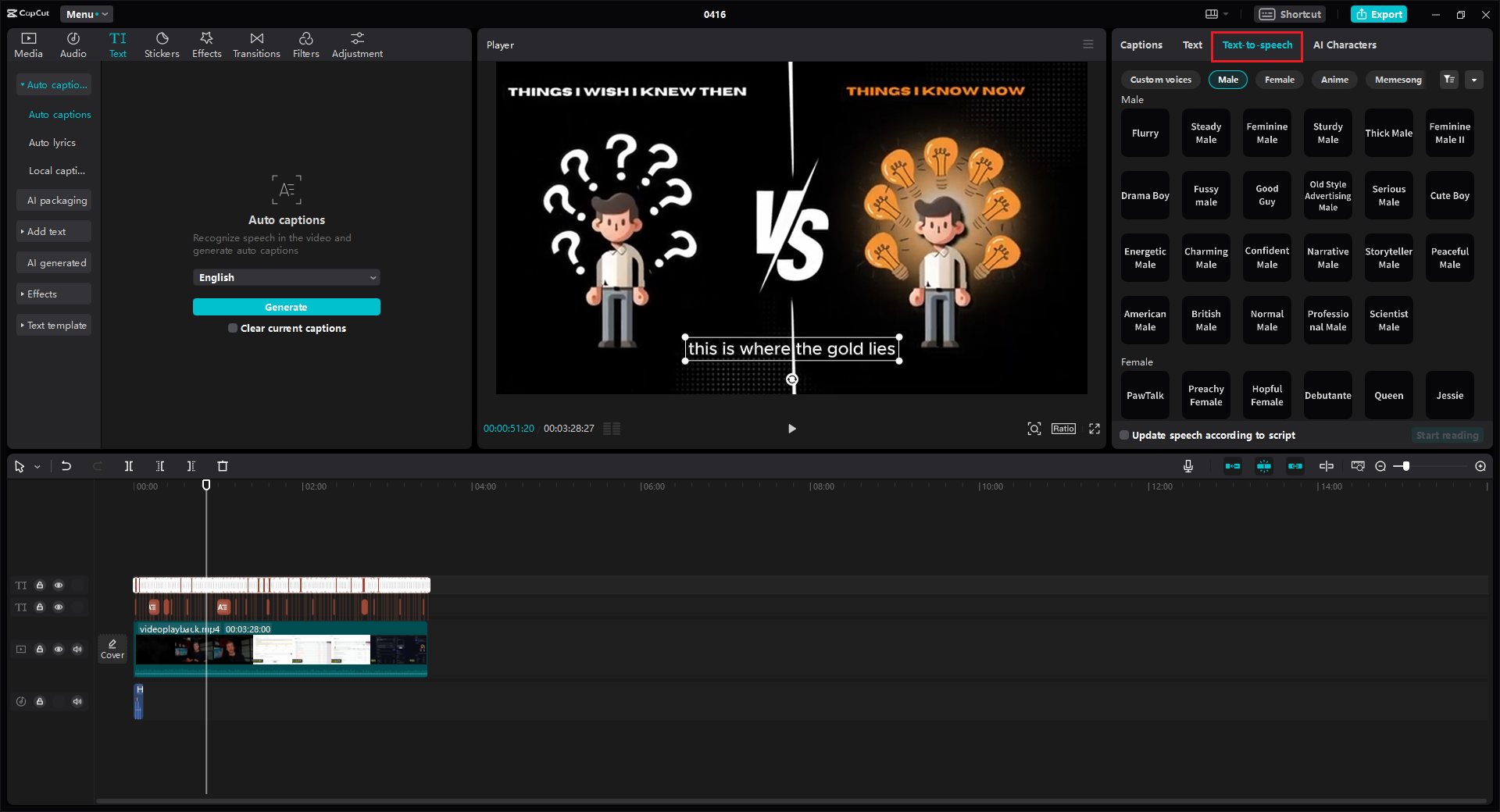The image size is (1500, 812).
Task: Open the Audio panel
Action: [73, 45]
